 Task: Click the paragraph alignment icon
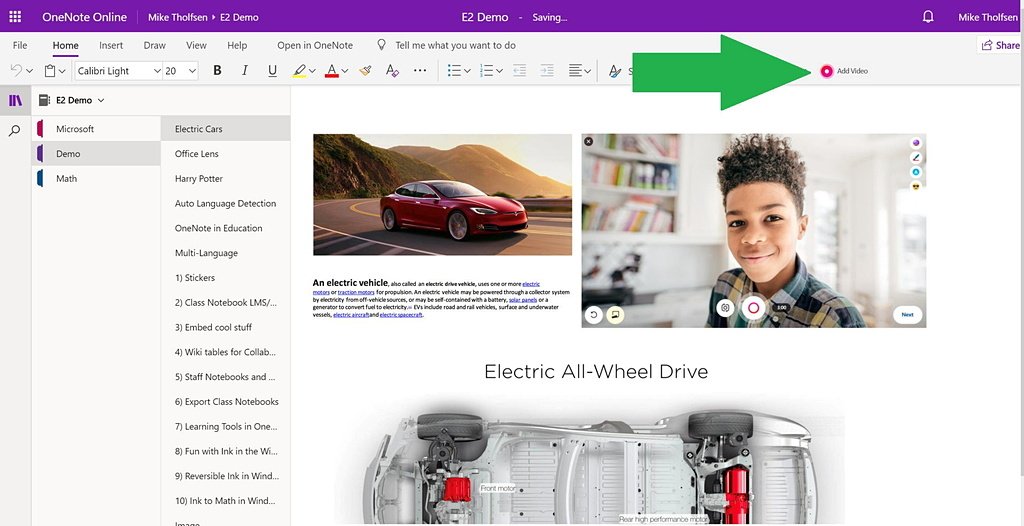click(x=575, y=71)
